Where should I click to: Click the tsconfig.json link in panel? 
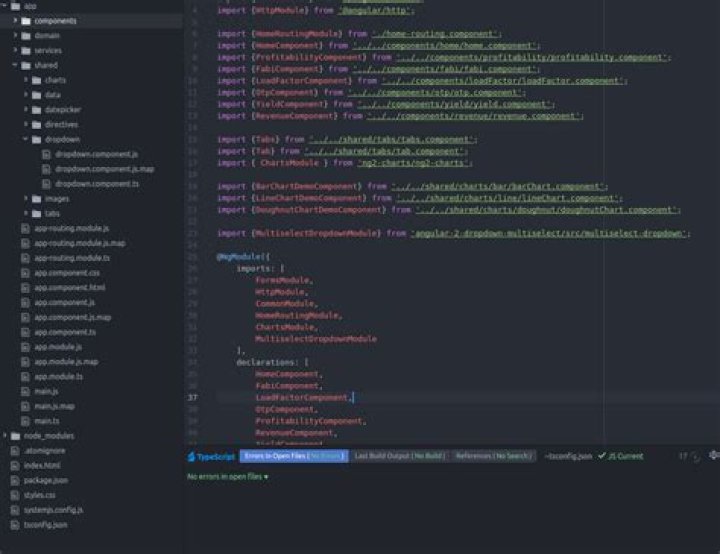568,456
